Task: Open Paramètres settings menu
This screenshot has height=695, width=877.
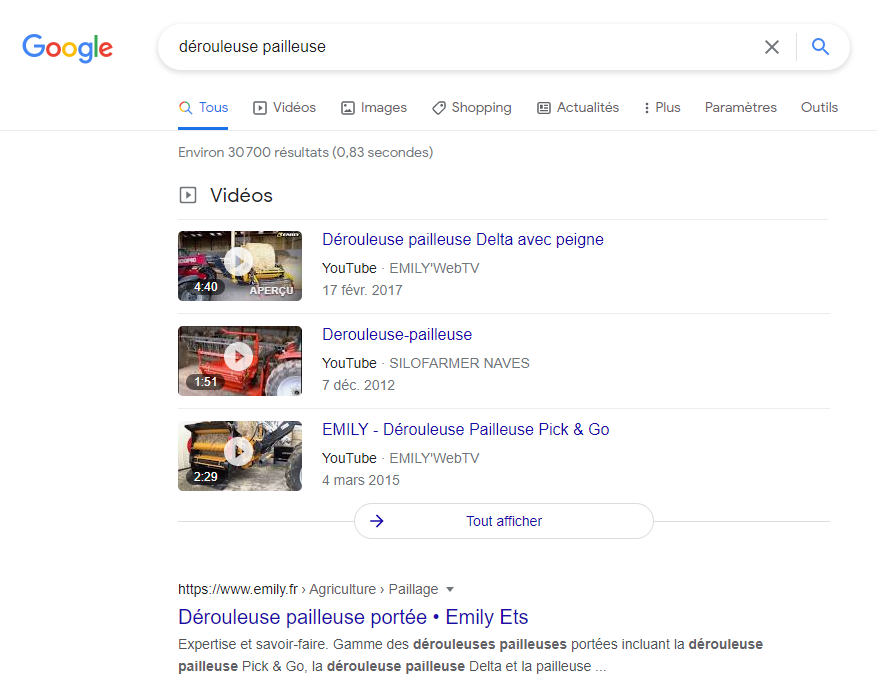Action: click(740, 107)
